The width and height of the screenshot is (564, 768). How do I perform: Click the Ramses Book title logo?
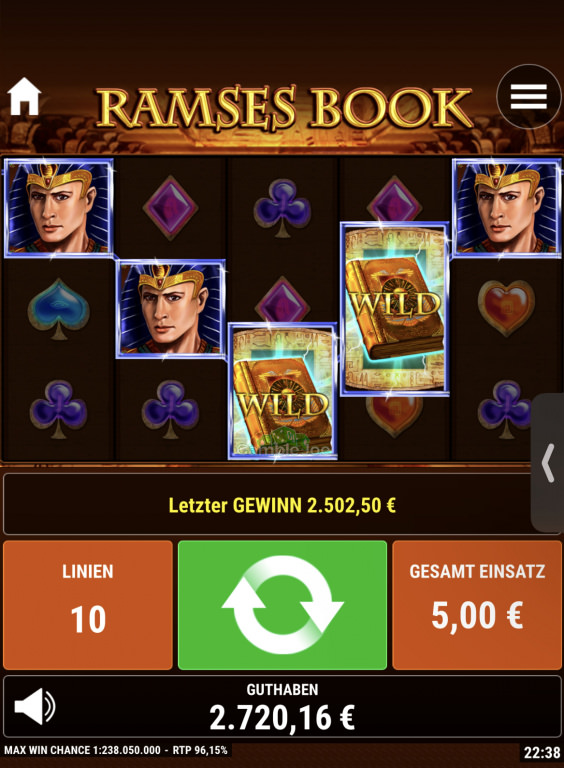[x=284, y=107]
